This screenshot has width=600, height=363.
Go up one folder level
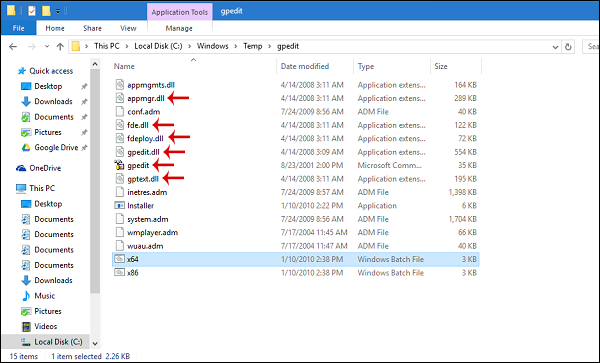pyautogui.click(x=60, y=46)
